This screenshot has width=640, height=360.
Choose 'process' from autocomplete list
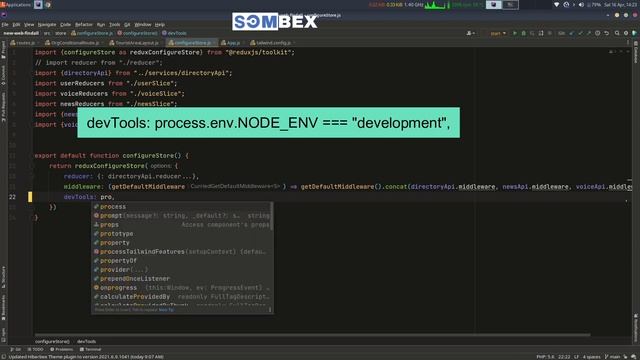182,207
